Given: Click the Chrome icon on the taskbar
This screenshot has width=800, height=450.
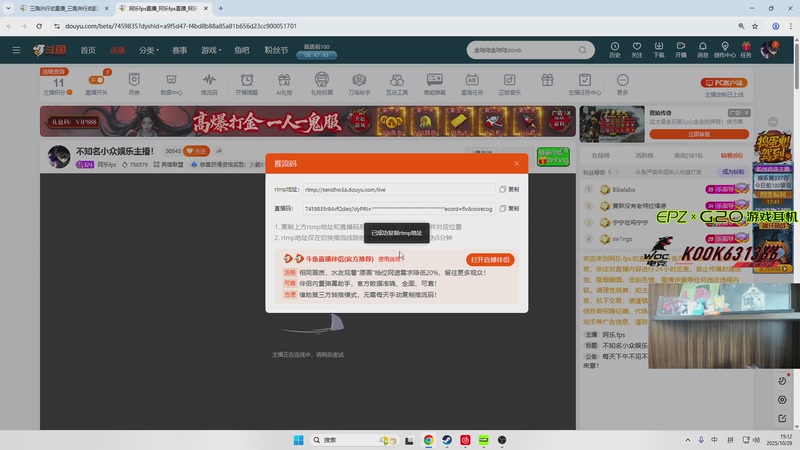Looking at the screenshot, I should pos(429,440).
